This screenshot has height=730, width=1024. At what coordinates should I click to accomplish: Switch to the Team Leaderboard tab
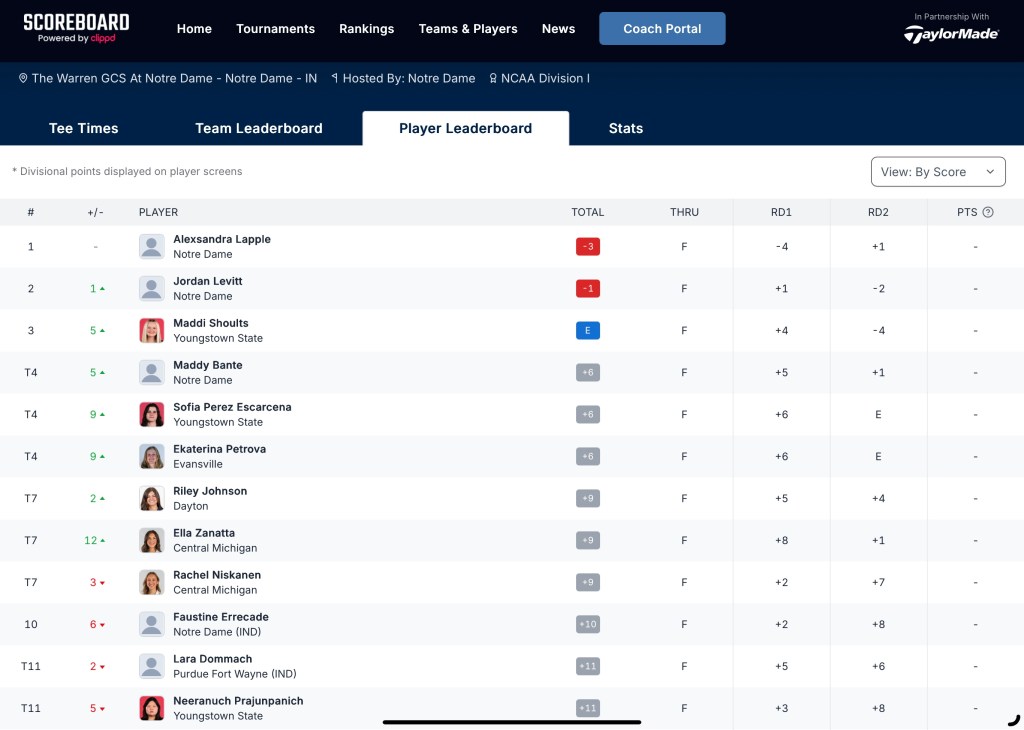(x=258, y=128)
